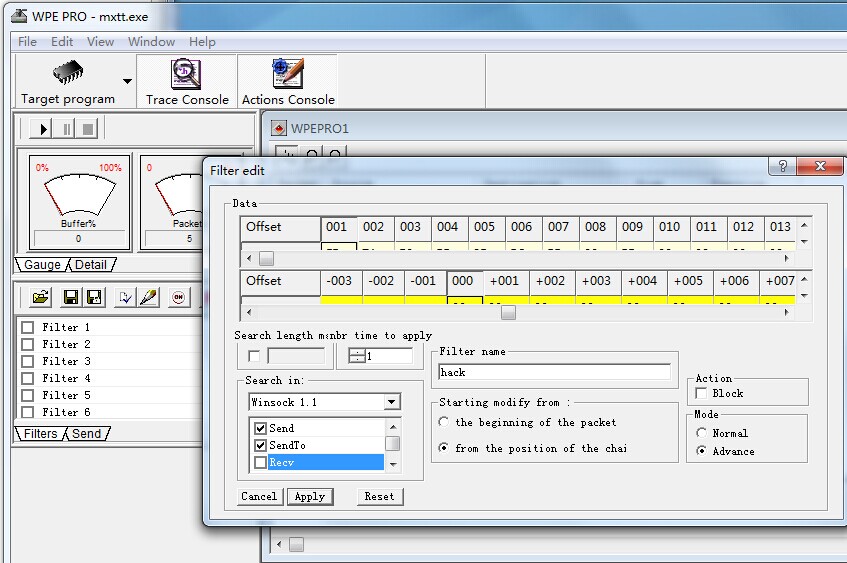Check the Recv checkbox

260,463
